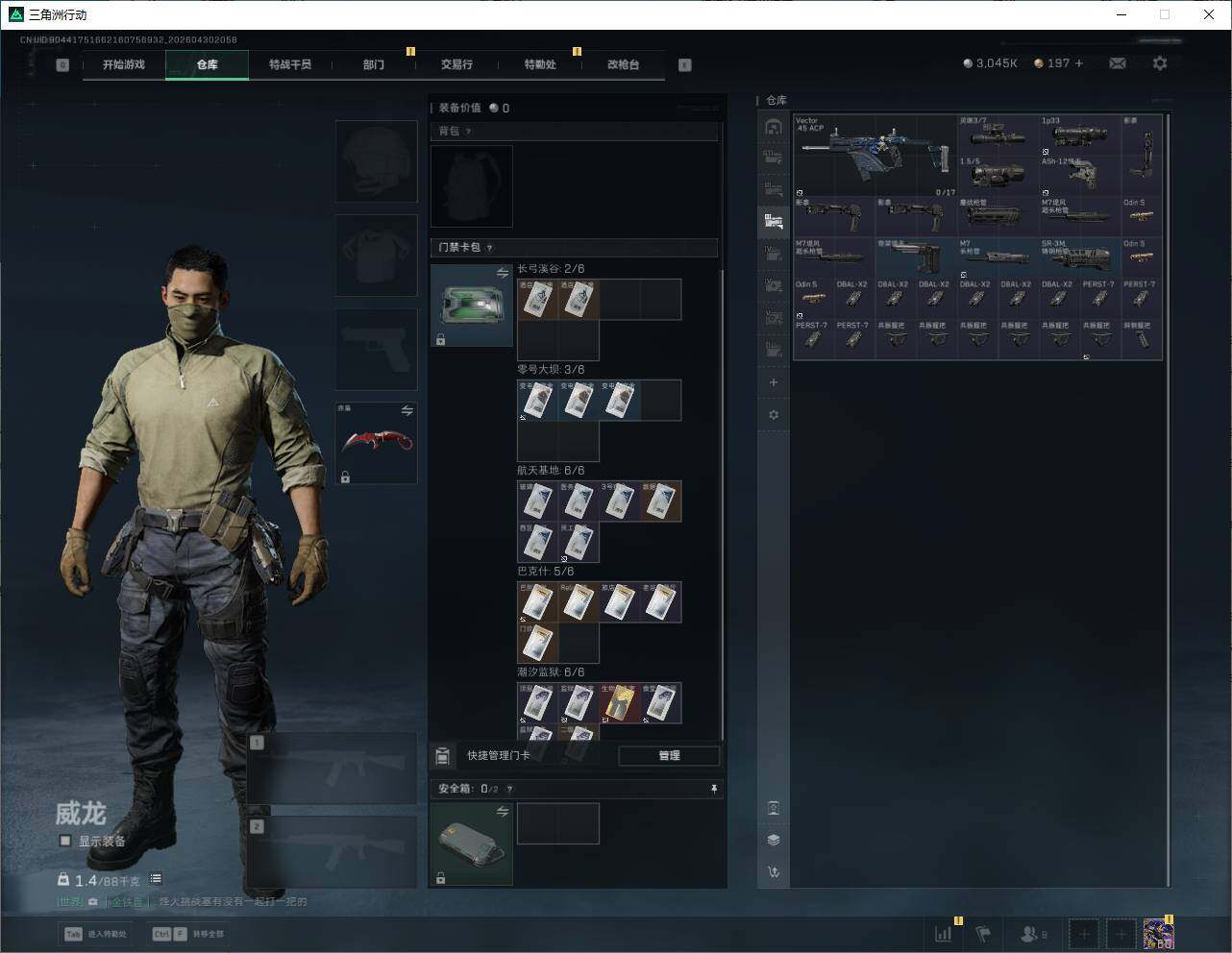Click the empty helmet equipment slot
Viewport: 1232px width, 953px height.
(376, 161)
